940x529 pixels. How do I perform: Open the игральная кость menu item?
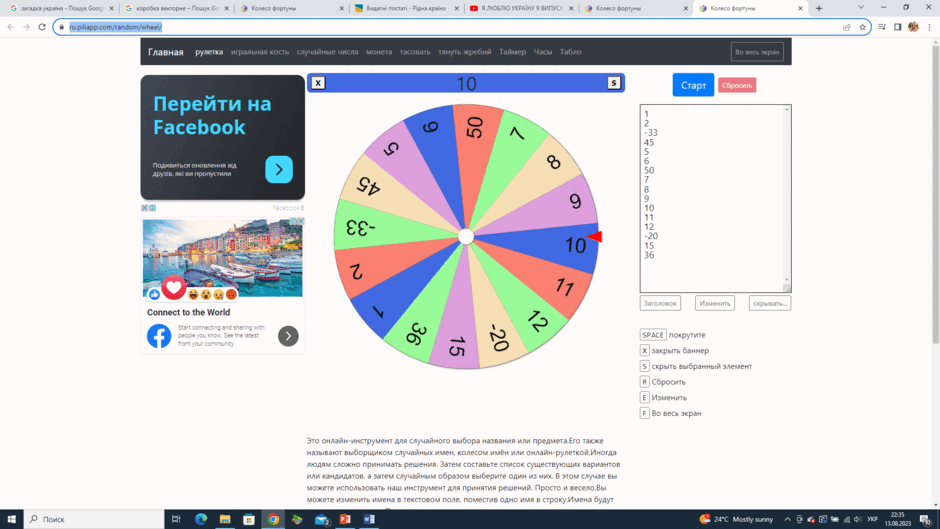click(x=260, y=52)
